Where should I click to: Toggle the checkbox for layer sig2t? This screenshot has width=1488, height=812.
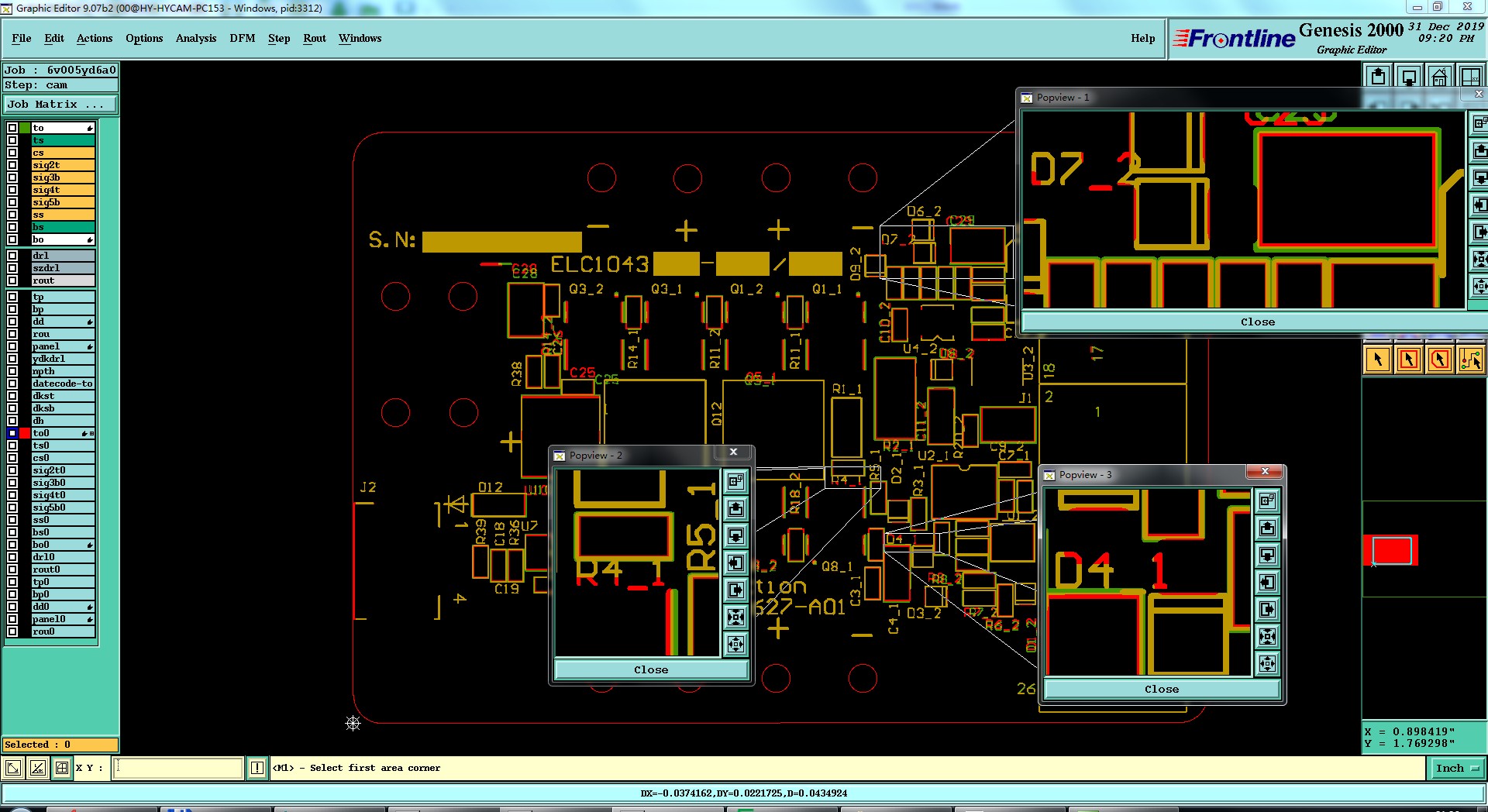click(12, 165)
